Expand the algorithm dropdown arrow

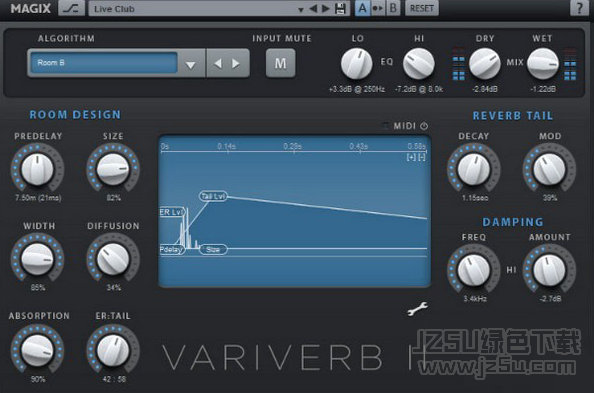[x=191, y=65]
